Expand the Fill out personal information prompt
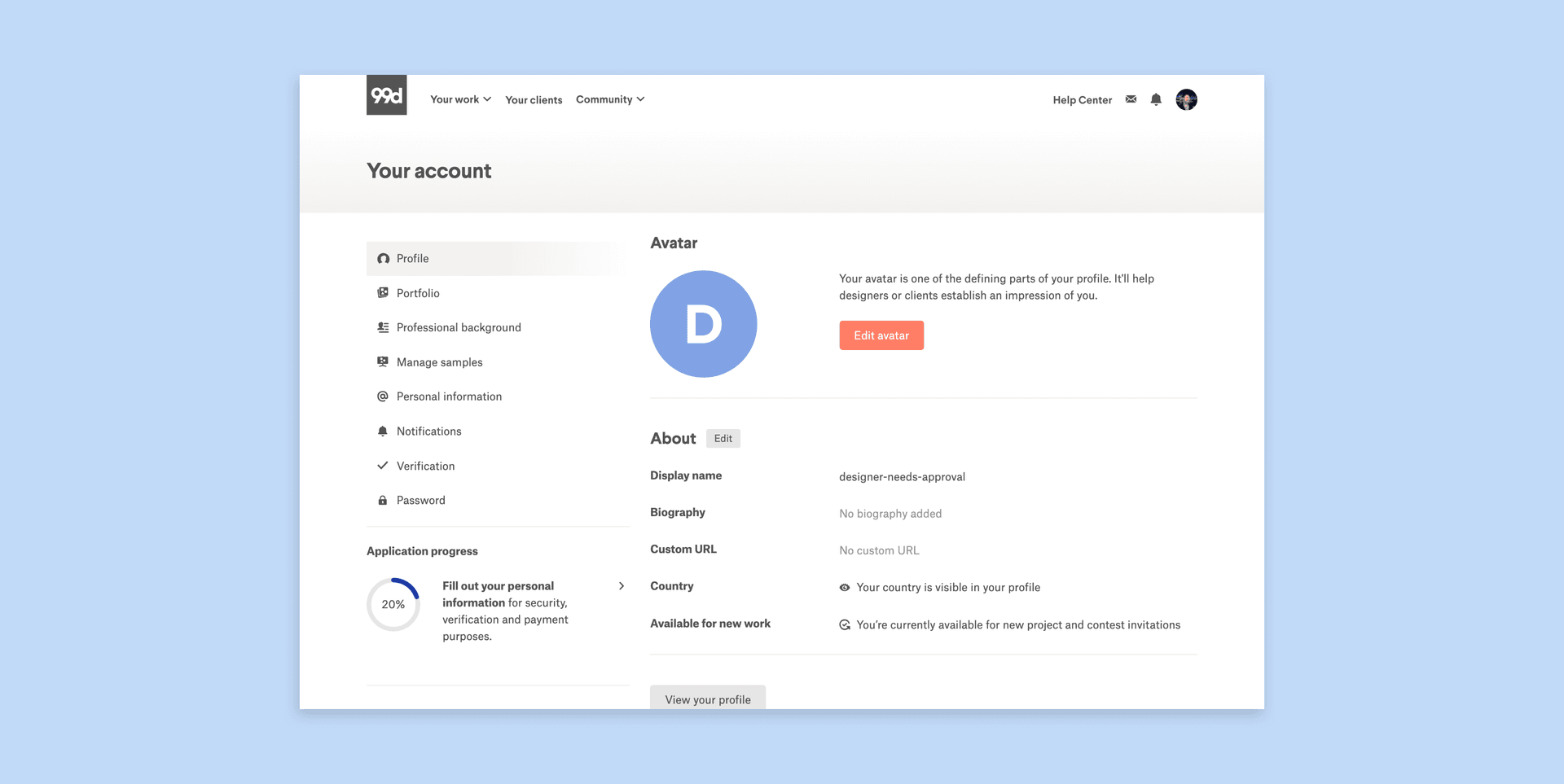The image size is (1564, 784). click(621, 585)
